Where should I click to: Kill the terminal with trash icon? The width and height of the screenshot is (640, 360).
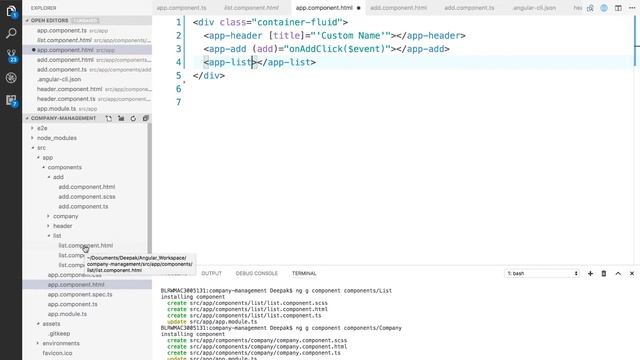pos(604,273)
